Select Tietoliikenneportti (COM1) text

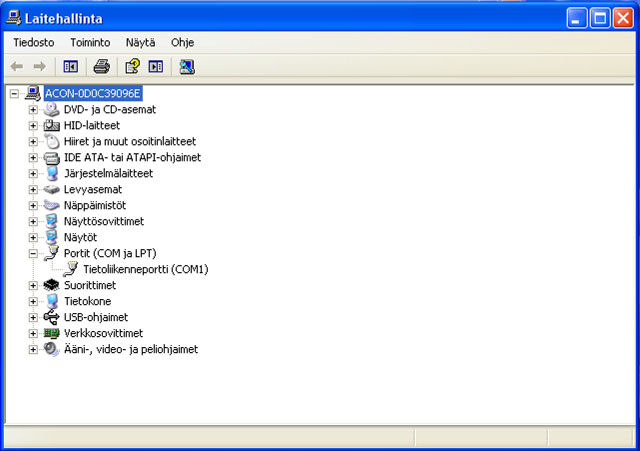146,269
